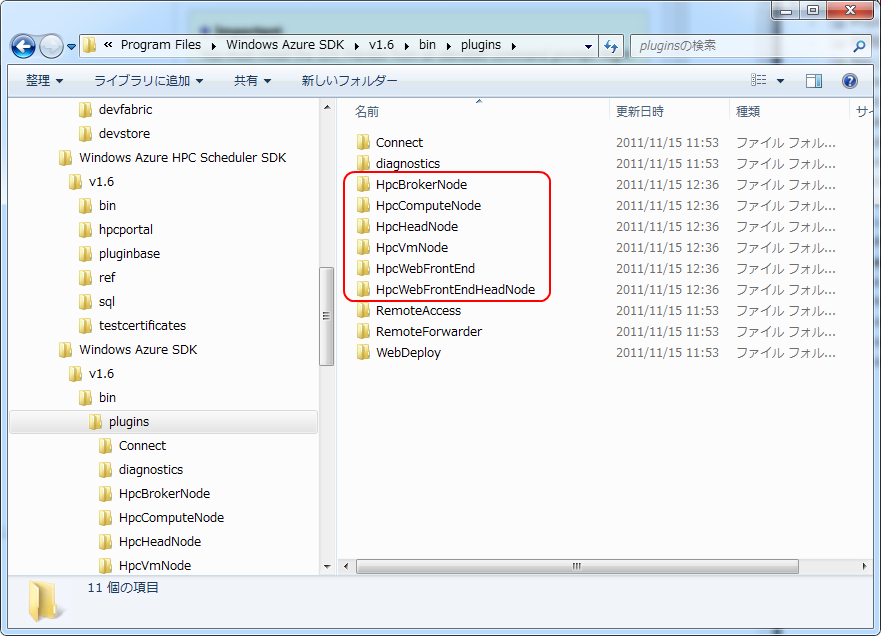
Task: Click the horizontal scrollbar thumb in file list
Action: [x=577, y=566]
